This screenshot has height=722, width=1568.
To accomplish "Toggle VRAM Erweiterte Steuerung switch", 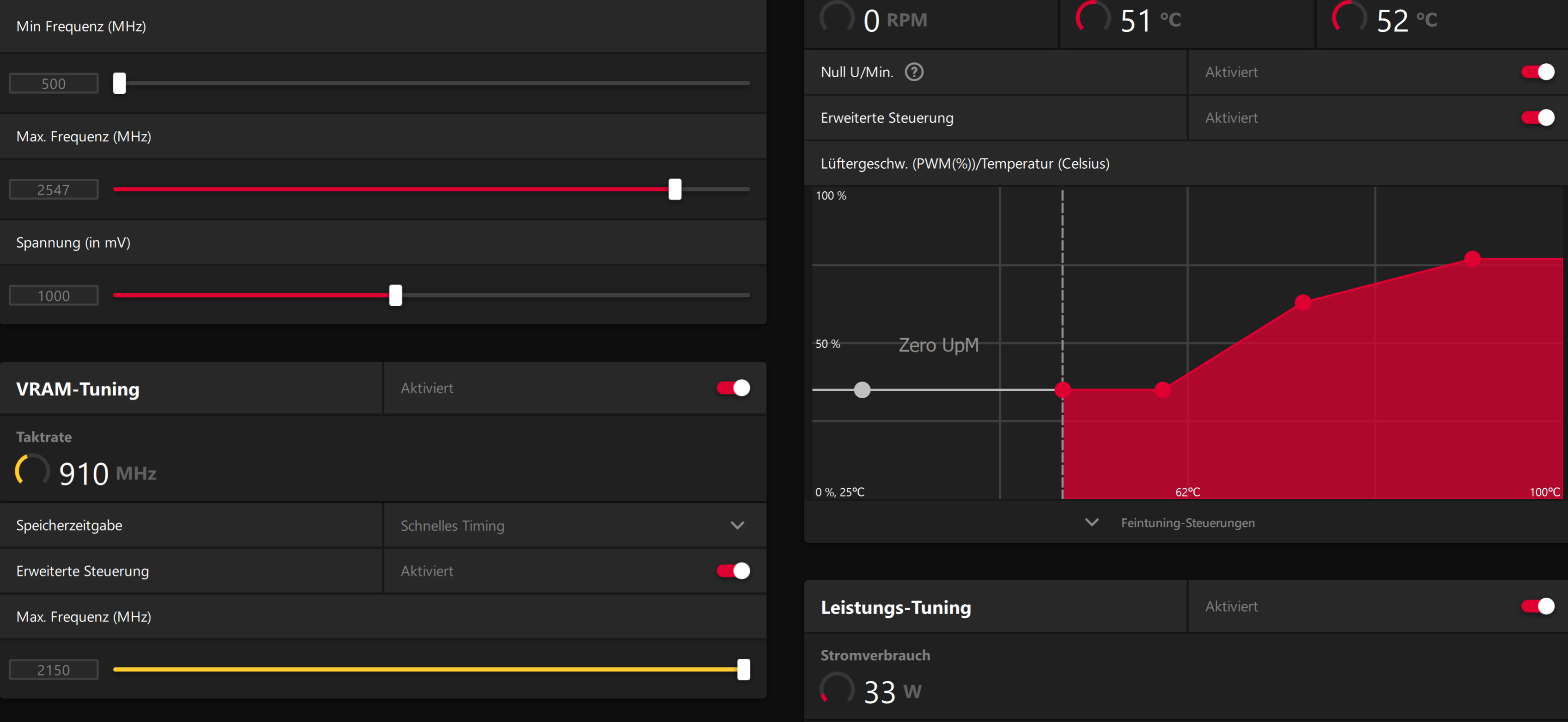I will 733,570.
